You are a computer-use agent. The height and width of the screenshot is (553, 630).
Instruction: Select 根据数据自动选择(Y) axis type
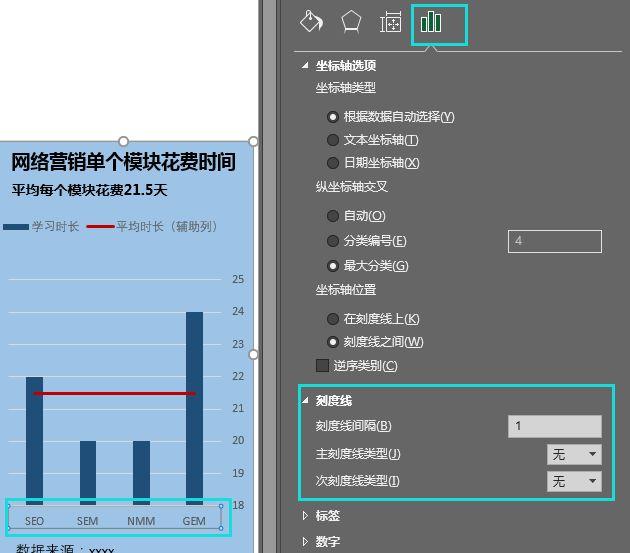(391, 117)
